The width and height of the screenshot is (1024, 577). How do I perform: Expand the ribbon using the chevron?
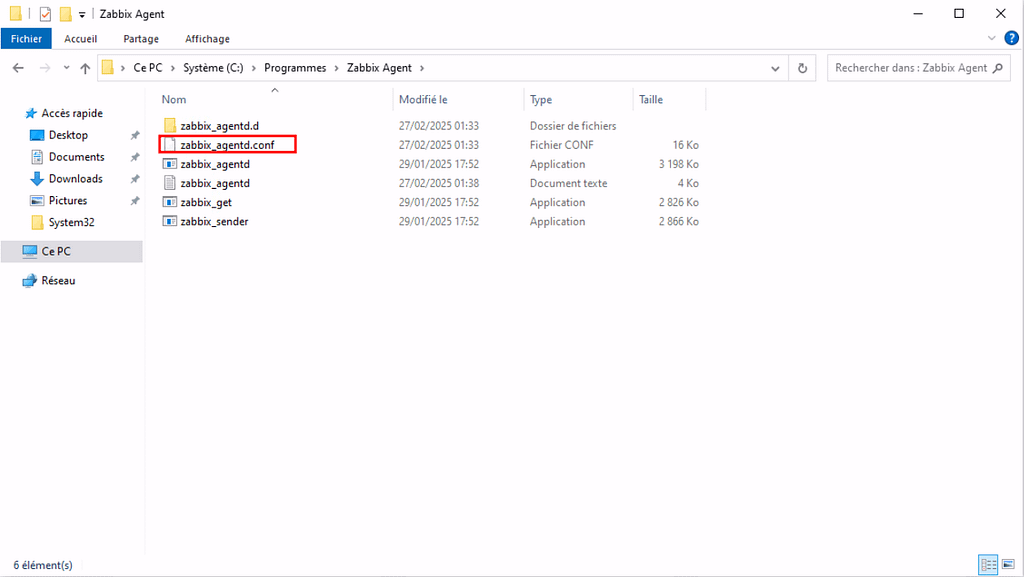click(992, 38)
